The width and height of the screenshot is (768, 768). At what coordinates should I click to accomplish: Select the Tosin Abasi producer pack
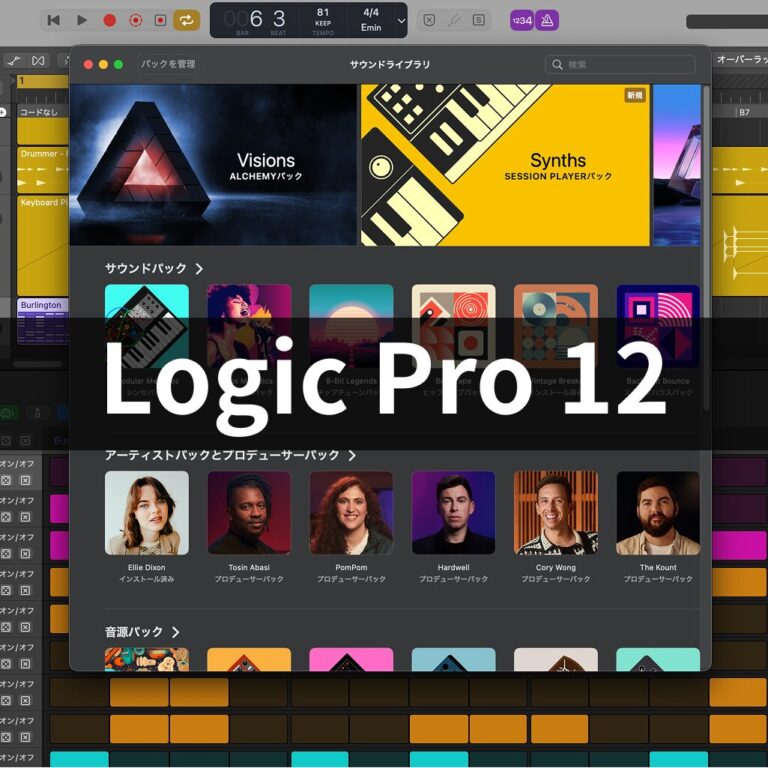249,514
